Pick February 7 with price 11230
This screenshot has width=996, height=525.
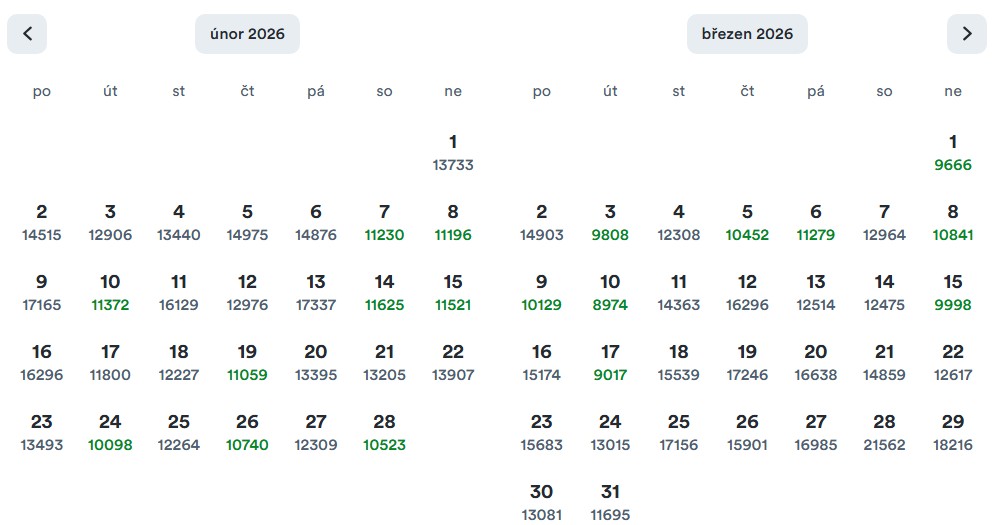coord(385,222)
